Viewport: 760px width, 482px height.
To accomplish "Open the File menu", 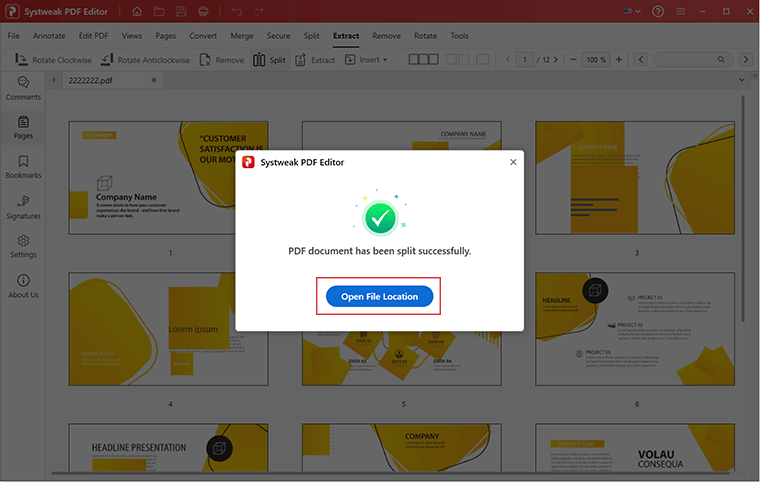I will click(x=14, y=36).
